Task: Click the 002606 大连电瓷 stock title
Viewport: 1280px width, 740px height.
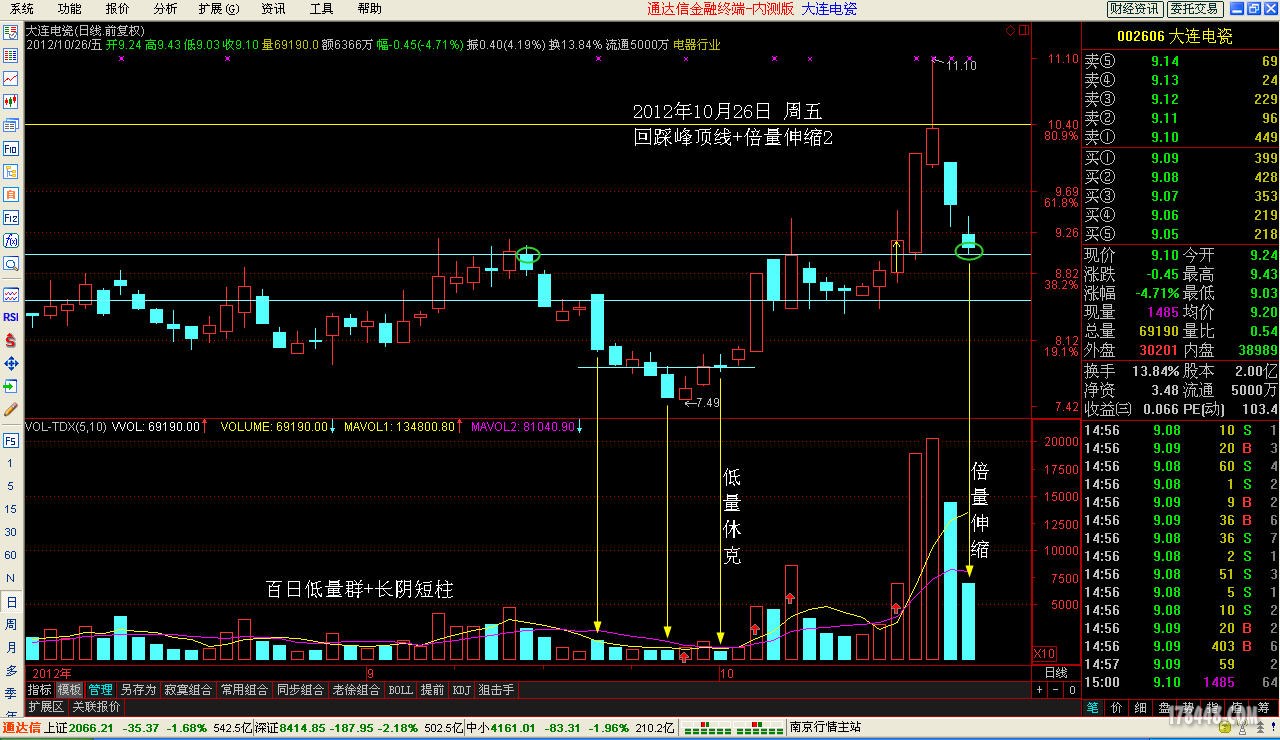Action: point(1174,36)
